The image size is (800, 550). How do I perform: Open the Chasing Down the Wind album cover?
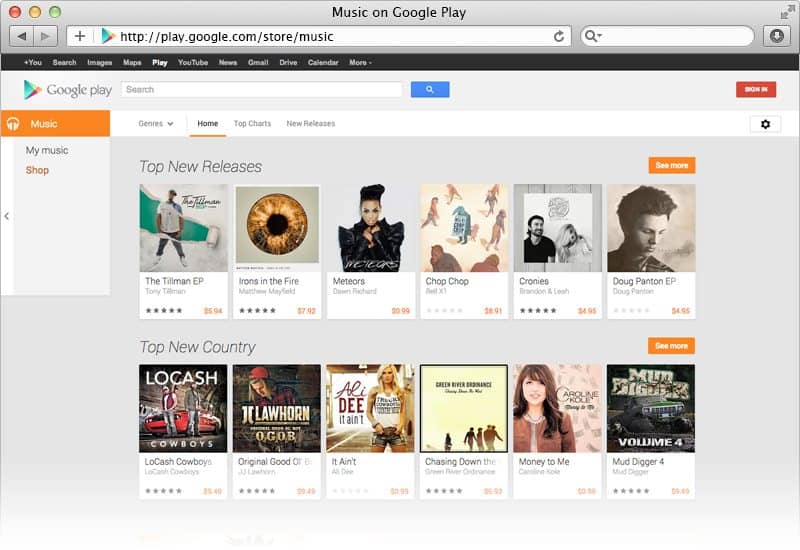[464, 408]
